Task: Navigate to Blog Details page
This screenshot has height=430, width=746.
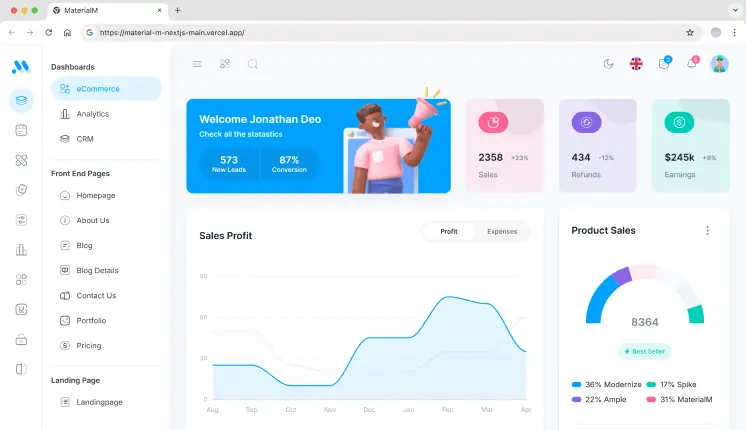Action: [97, 270]
